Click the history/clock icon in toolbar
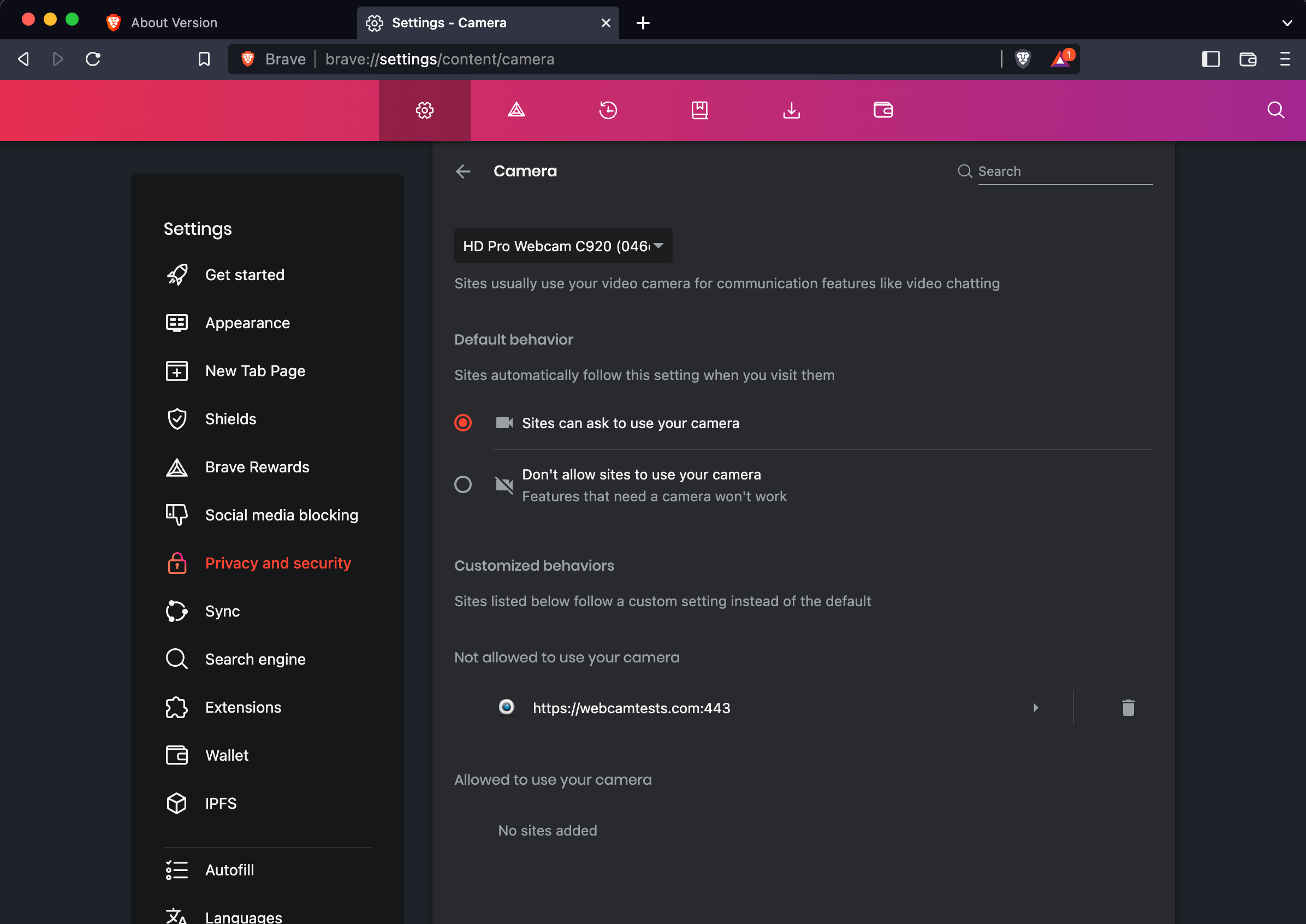Image resolution: width=1306 pixels, height=924 pixels. point(607,110)
